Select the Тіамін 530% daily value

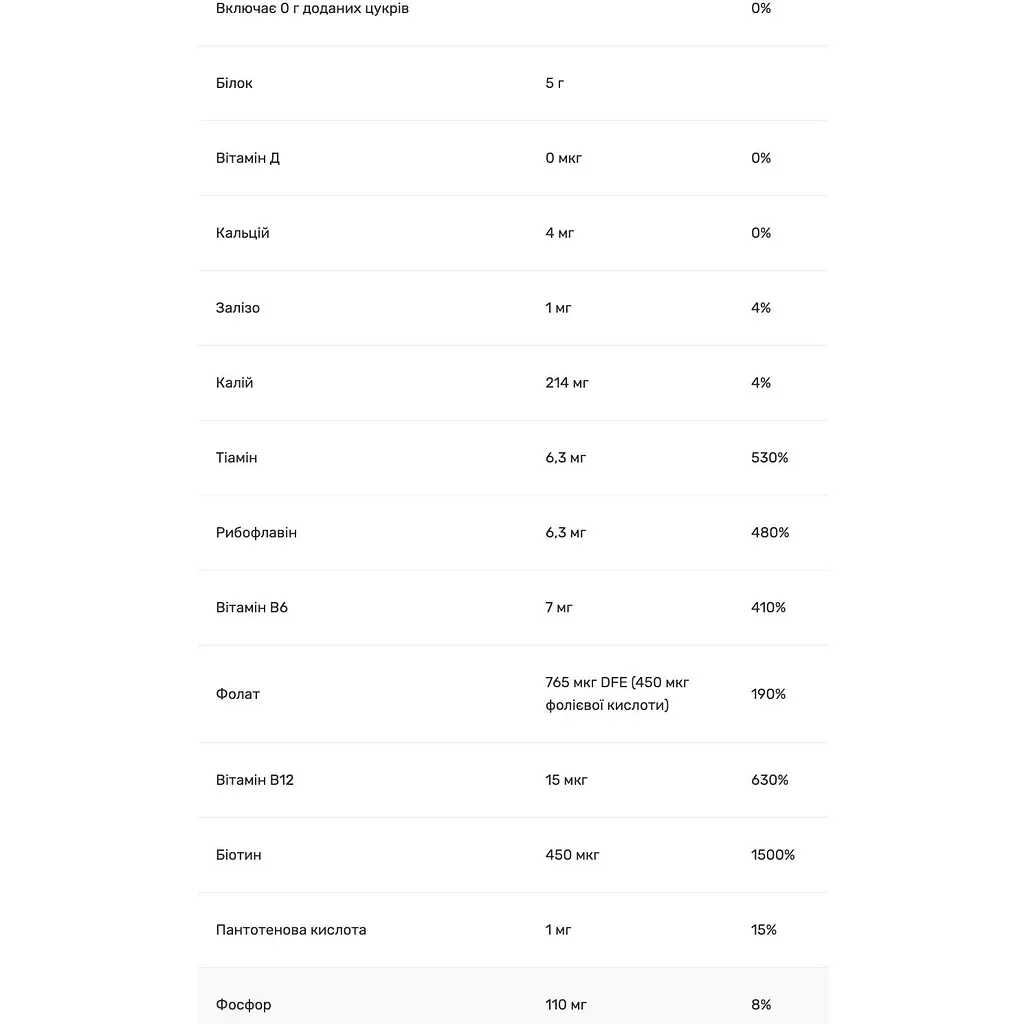click(769, 458)
